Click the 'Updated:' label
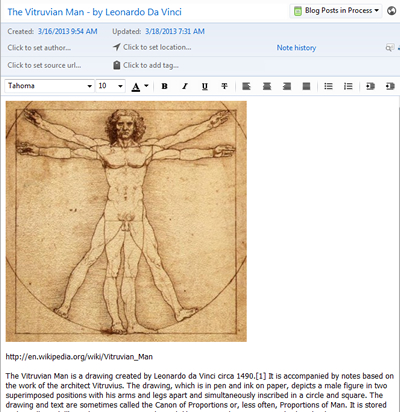Image resolution: width=400 pixels, height=412 pixels. pos(127,31)
